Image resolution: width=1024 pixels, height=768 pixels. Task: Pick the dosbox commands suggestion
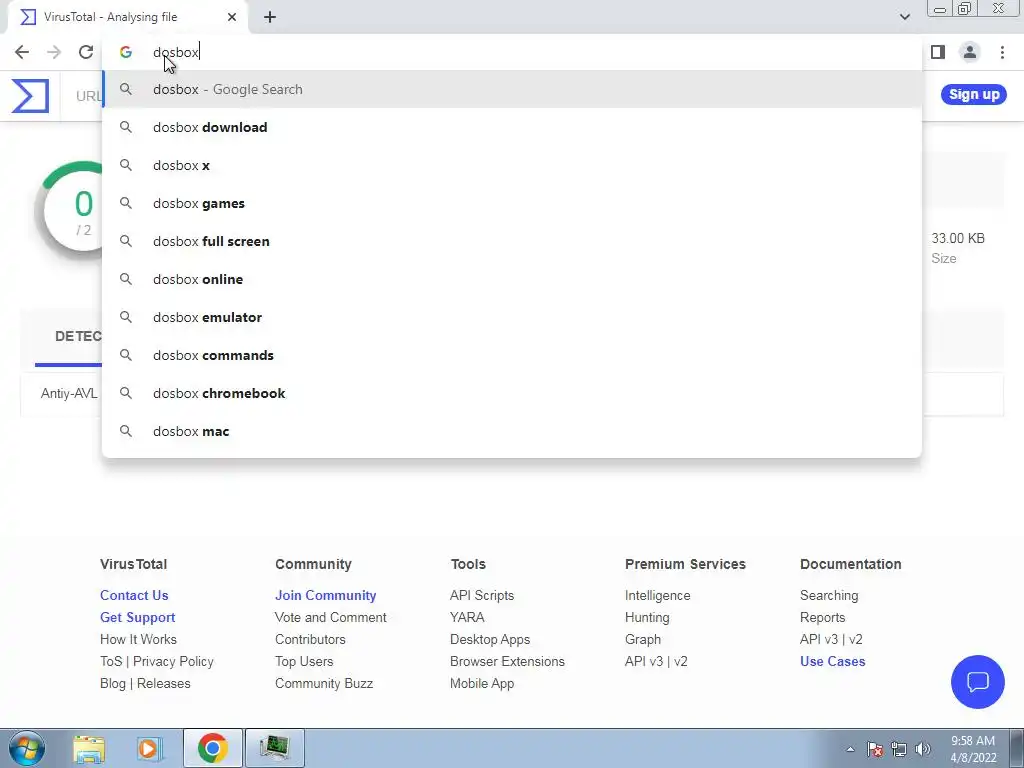[512, 355]
